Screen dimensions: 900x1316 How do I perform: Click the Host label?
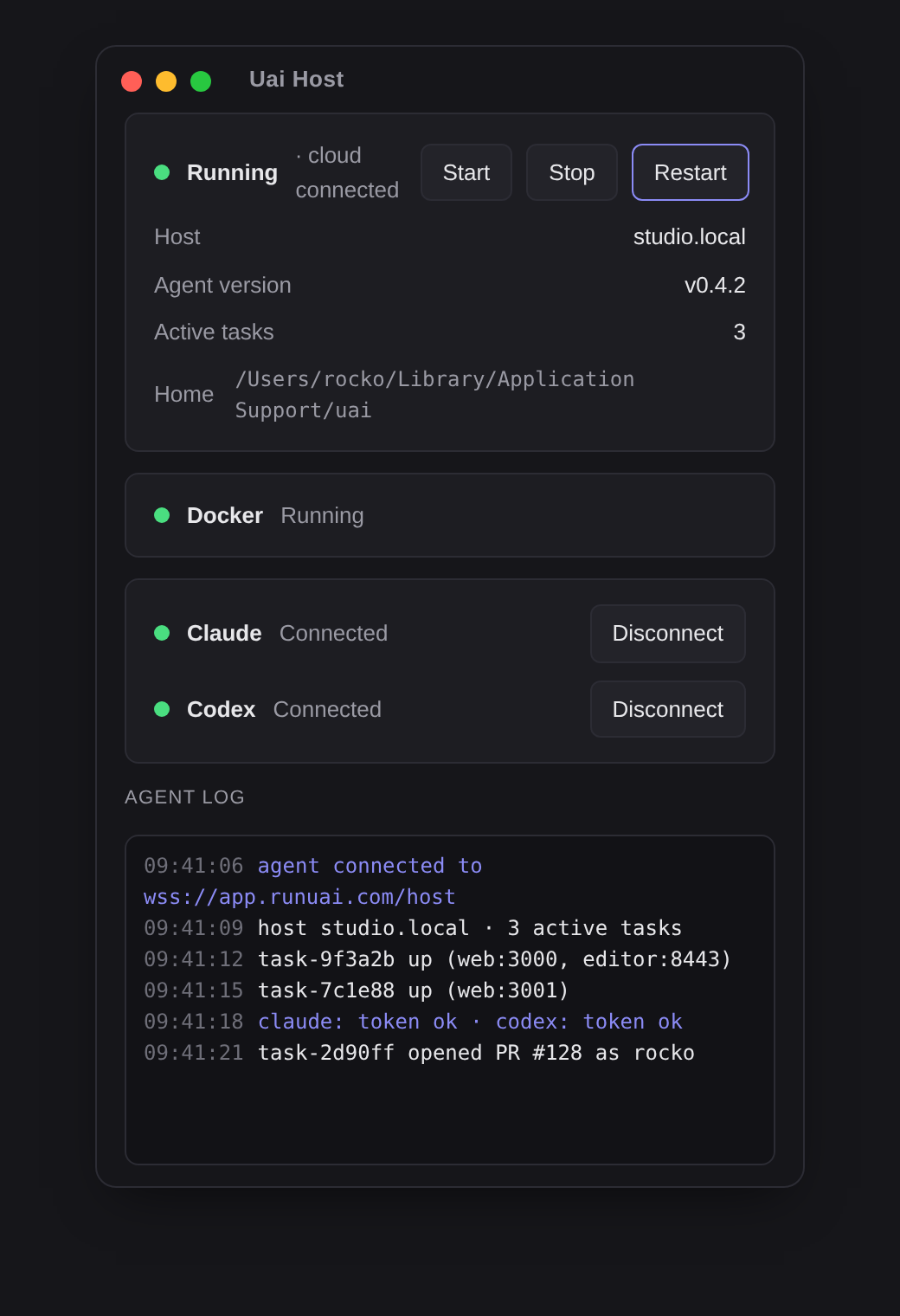tap(177, 236)
